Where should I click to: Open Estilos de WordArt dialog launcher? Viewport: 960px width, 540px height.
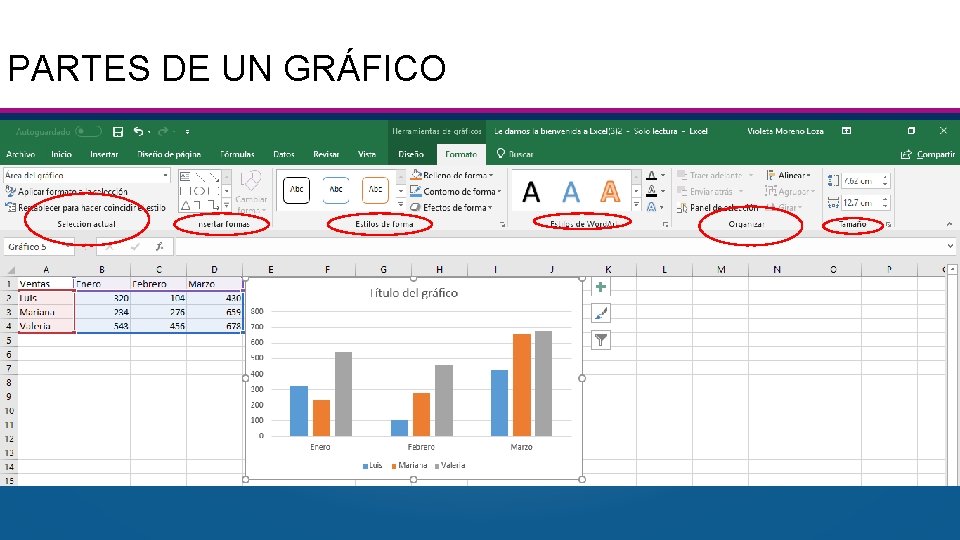(x=666, y=225)
